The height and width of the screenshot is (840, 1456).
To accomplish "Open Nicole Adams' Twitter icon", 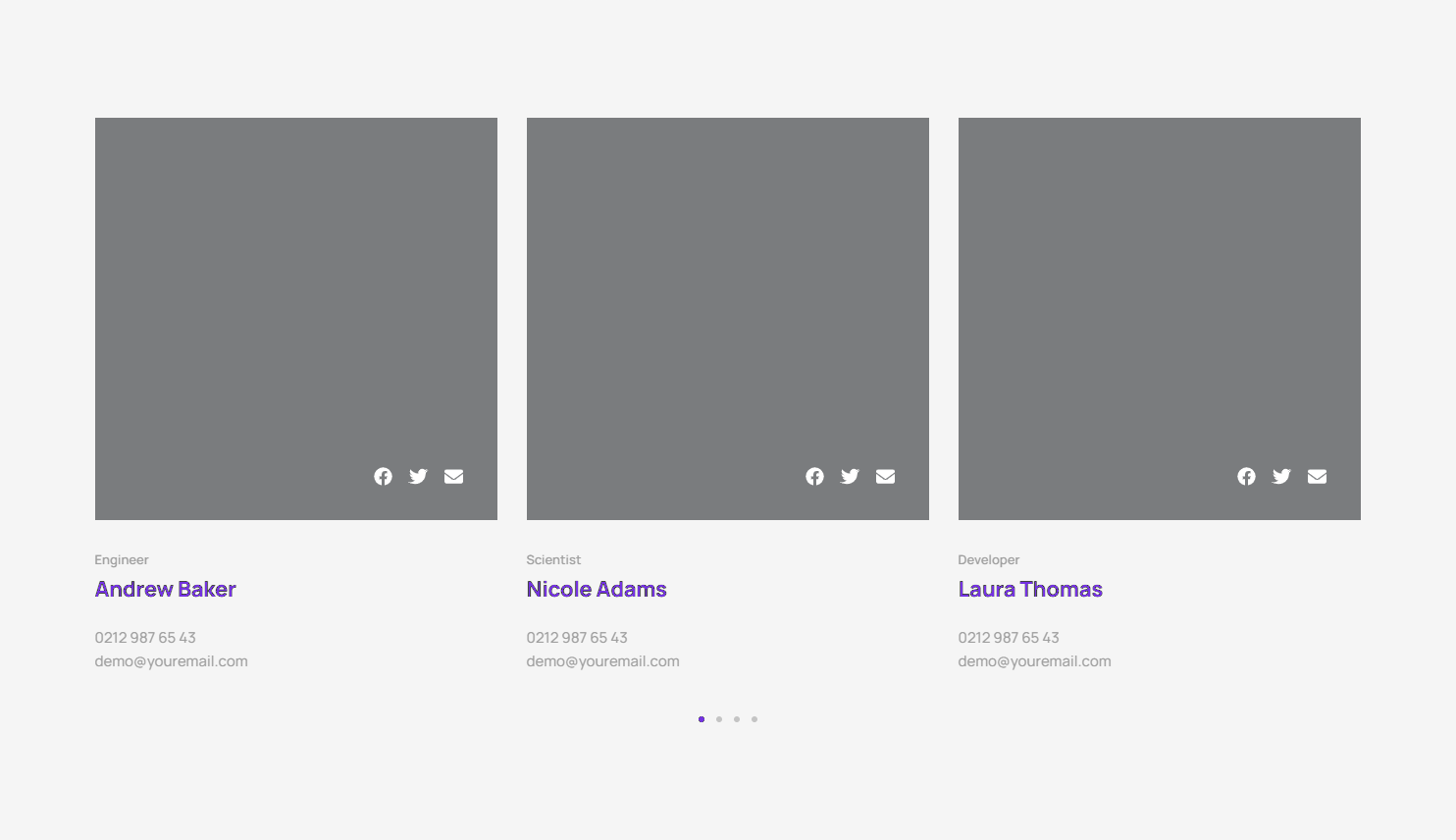I will click(x=850, y=476).
